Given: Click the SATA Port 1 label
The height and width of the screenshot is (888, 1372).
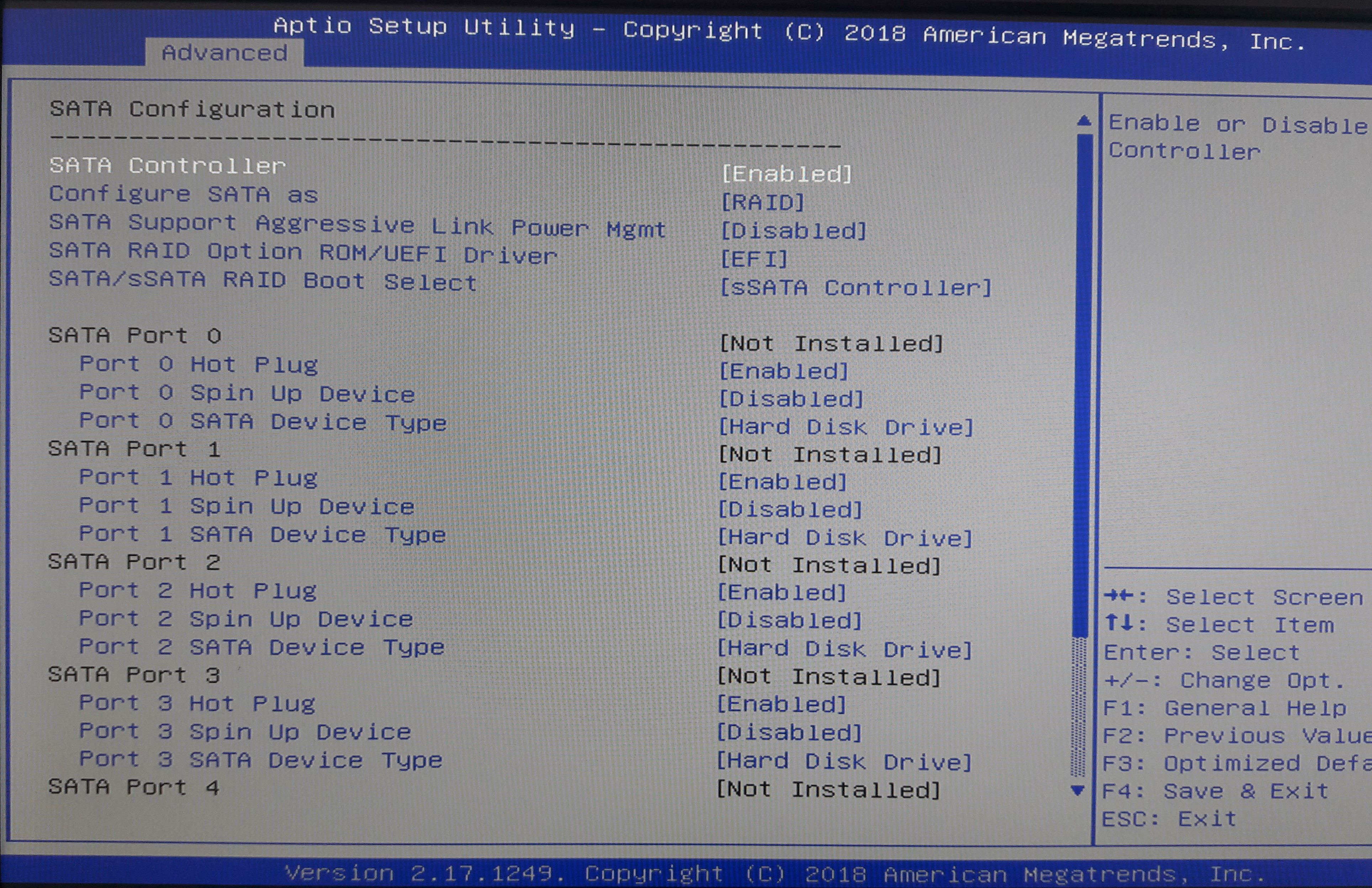Looking at the screenshot, I should click(134, 449).
